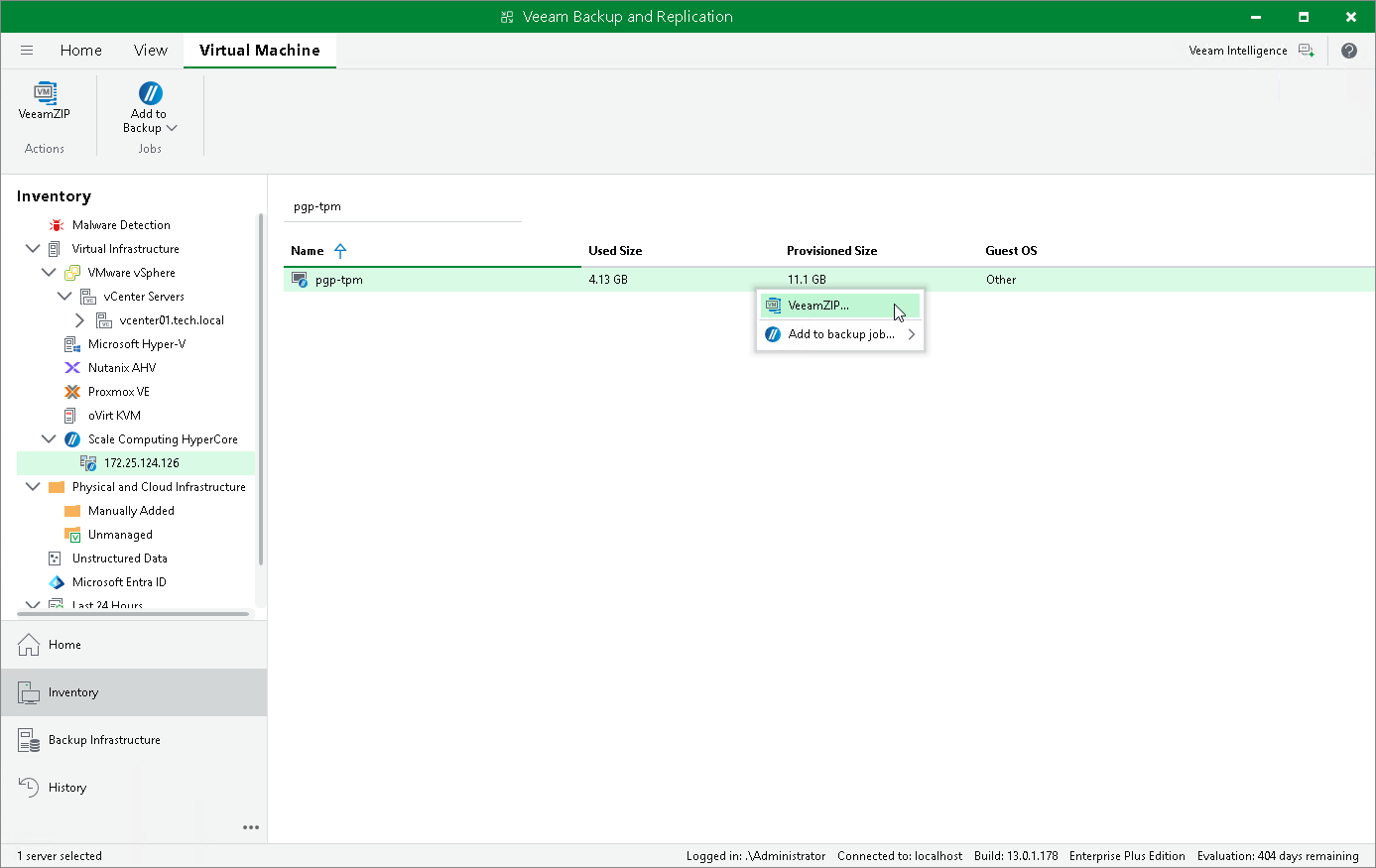Image resolution: width=1376 pixels, height=868 pixels.
Task: Collapse the vCenter Servers tree node
Action: click(x=64, y=297)
